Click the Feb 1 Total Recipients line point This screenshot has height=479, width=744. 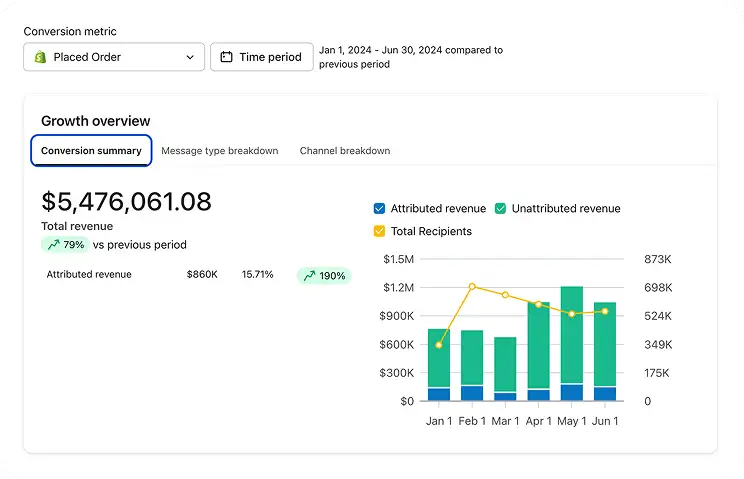point(472,286)
